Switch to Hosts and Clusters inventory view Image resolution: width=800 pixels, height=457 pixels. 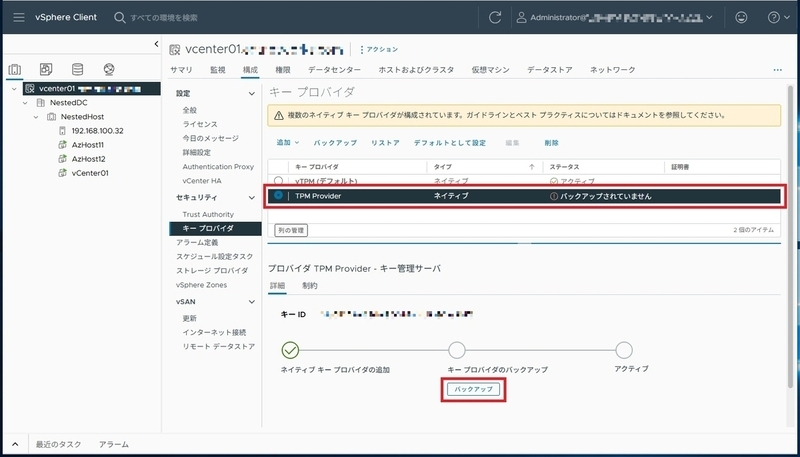pos(15,69)
